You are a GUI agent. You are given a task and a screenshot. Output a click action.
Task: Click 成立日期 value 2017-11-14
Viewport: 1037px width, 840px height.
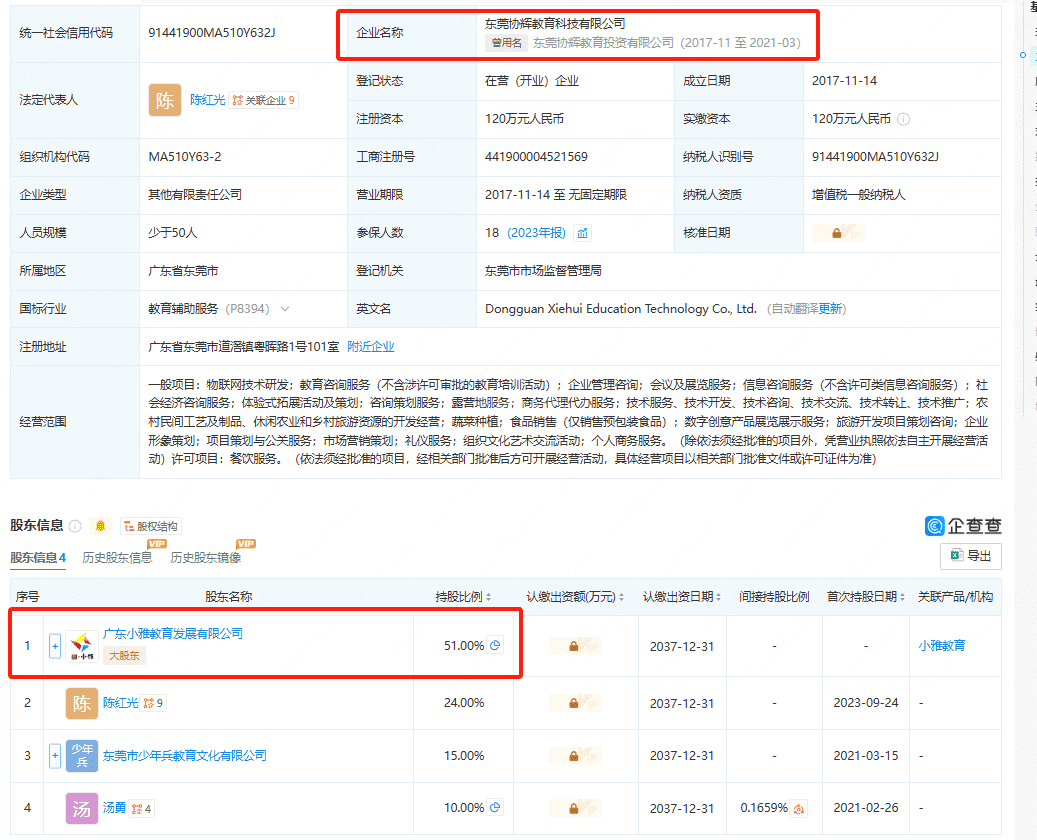pos(845,81)
